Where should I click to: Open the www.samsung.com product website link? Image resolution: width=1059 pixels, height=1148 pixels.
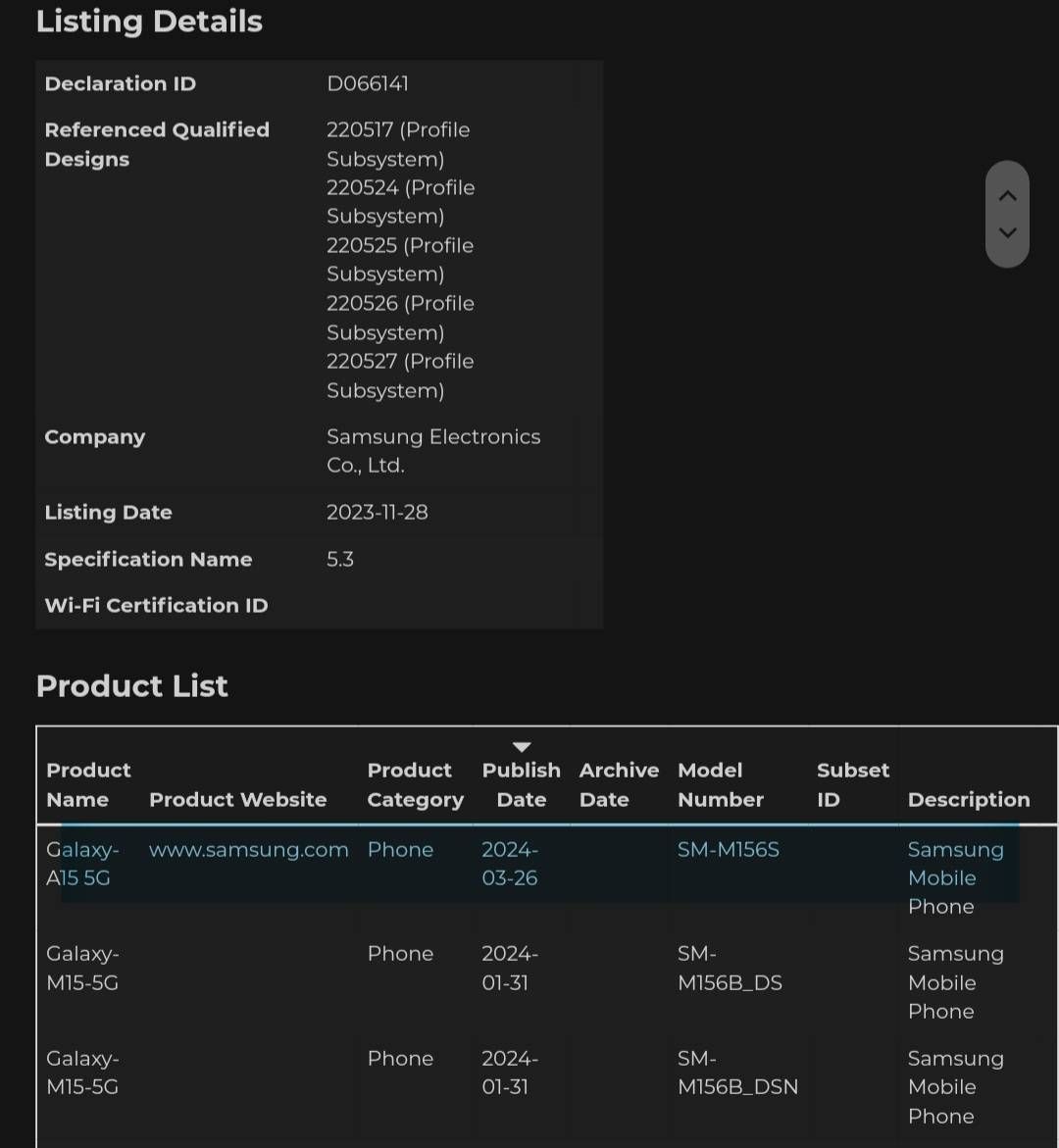pos(248,850)
